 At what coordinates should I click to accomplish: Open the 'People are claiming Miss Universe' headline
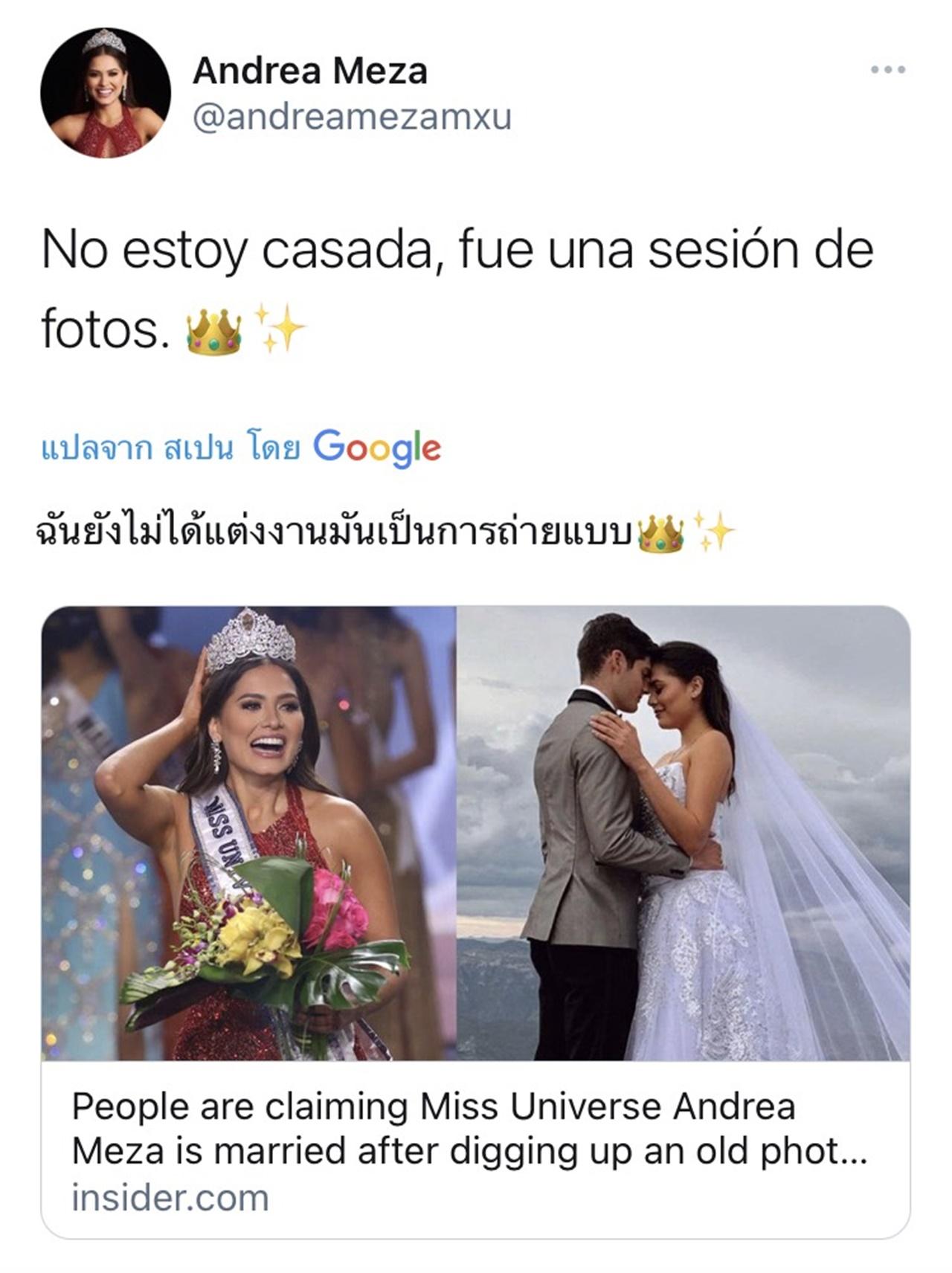click(x=469, y=1129)
